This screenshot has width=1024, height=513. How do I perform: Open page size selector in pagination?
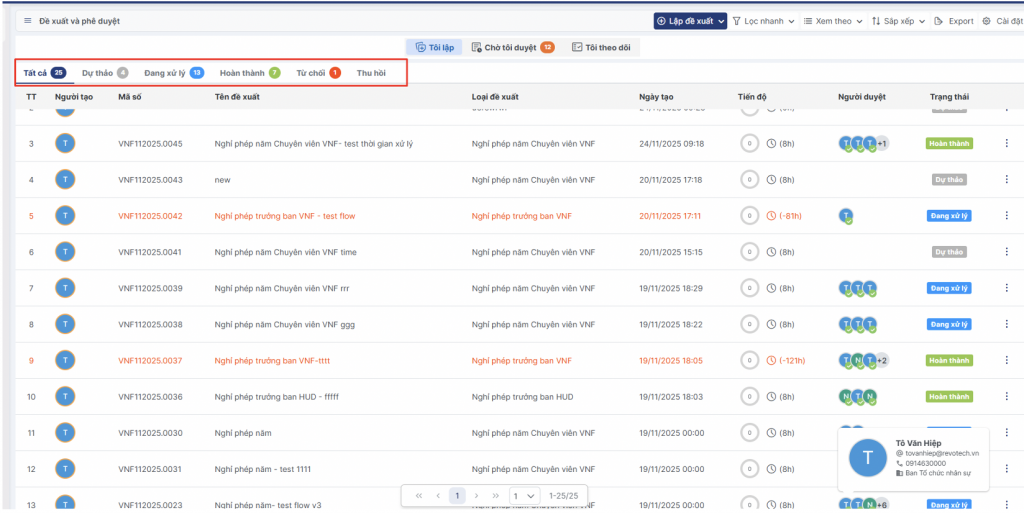coord(525,495)
